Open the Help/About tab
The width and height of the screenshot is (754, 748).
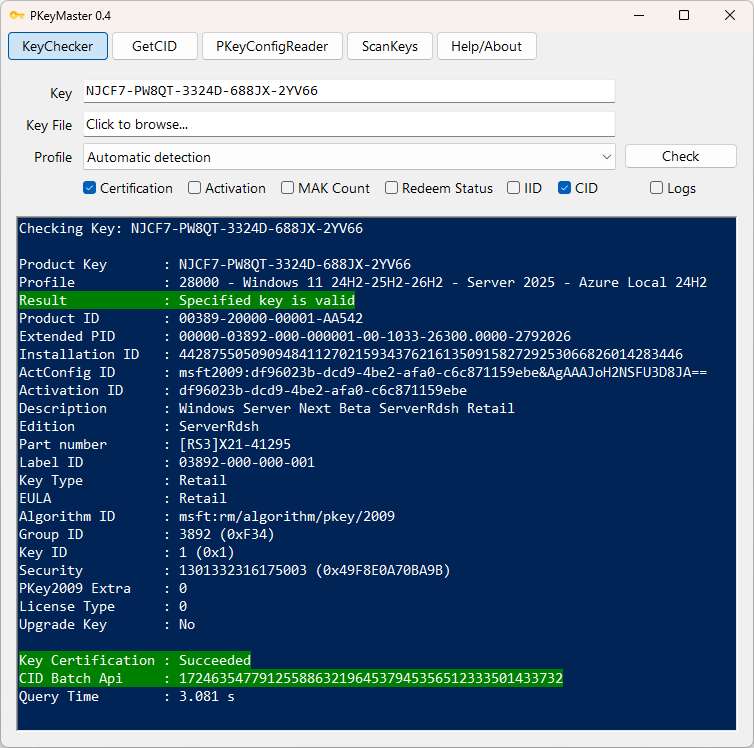coord(486,46)
